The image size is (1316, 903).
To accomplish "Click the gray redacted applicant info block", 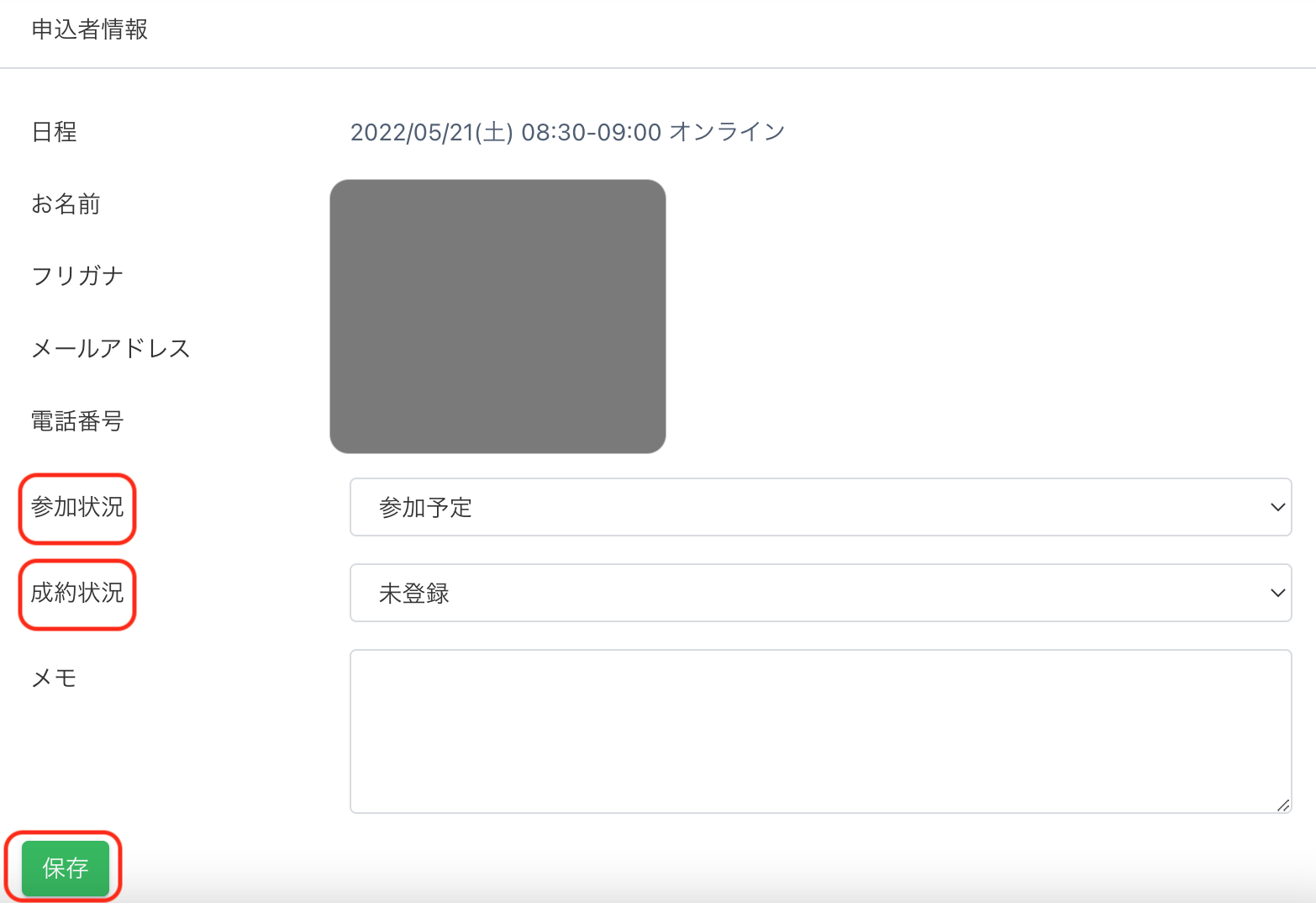I will [x=497, y=316].
